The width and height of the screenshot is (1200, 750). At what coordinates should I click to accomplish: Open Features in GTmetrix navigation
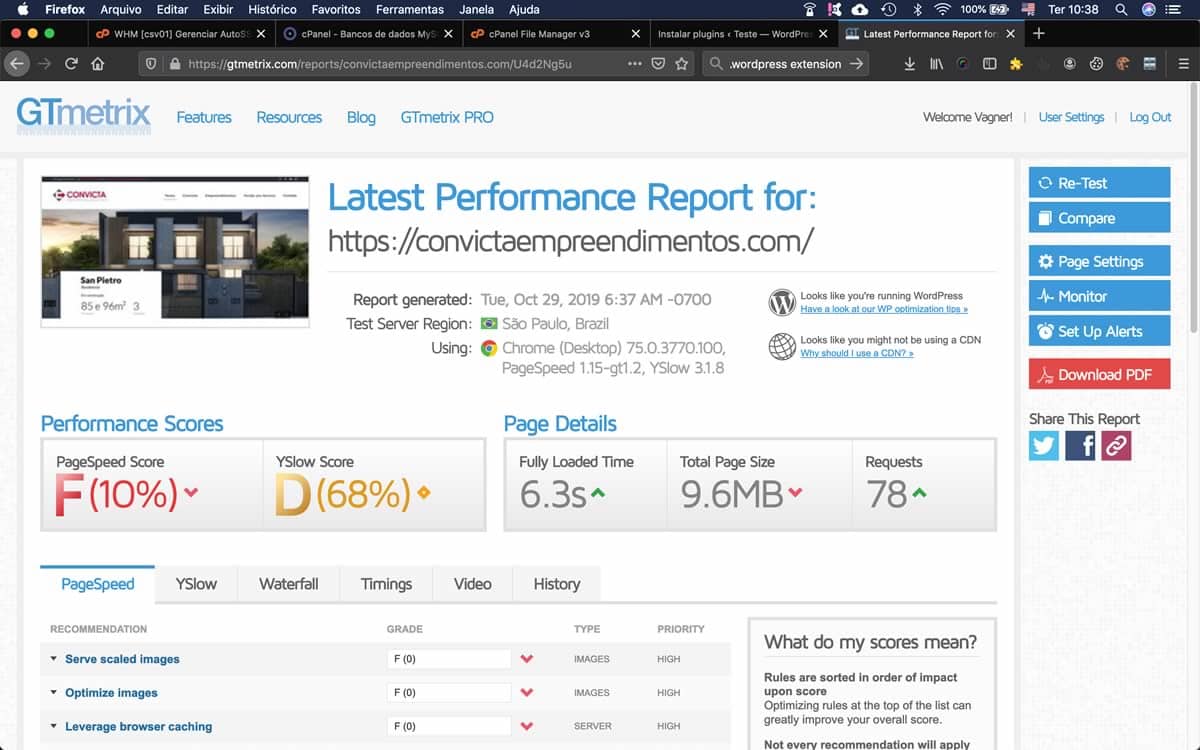pyautogui.click(x=204, y=117)
